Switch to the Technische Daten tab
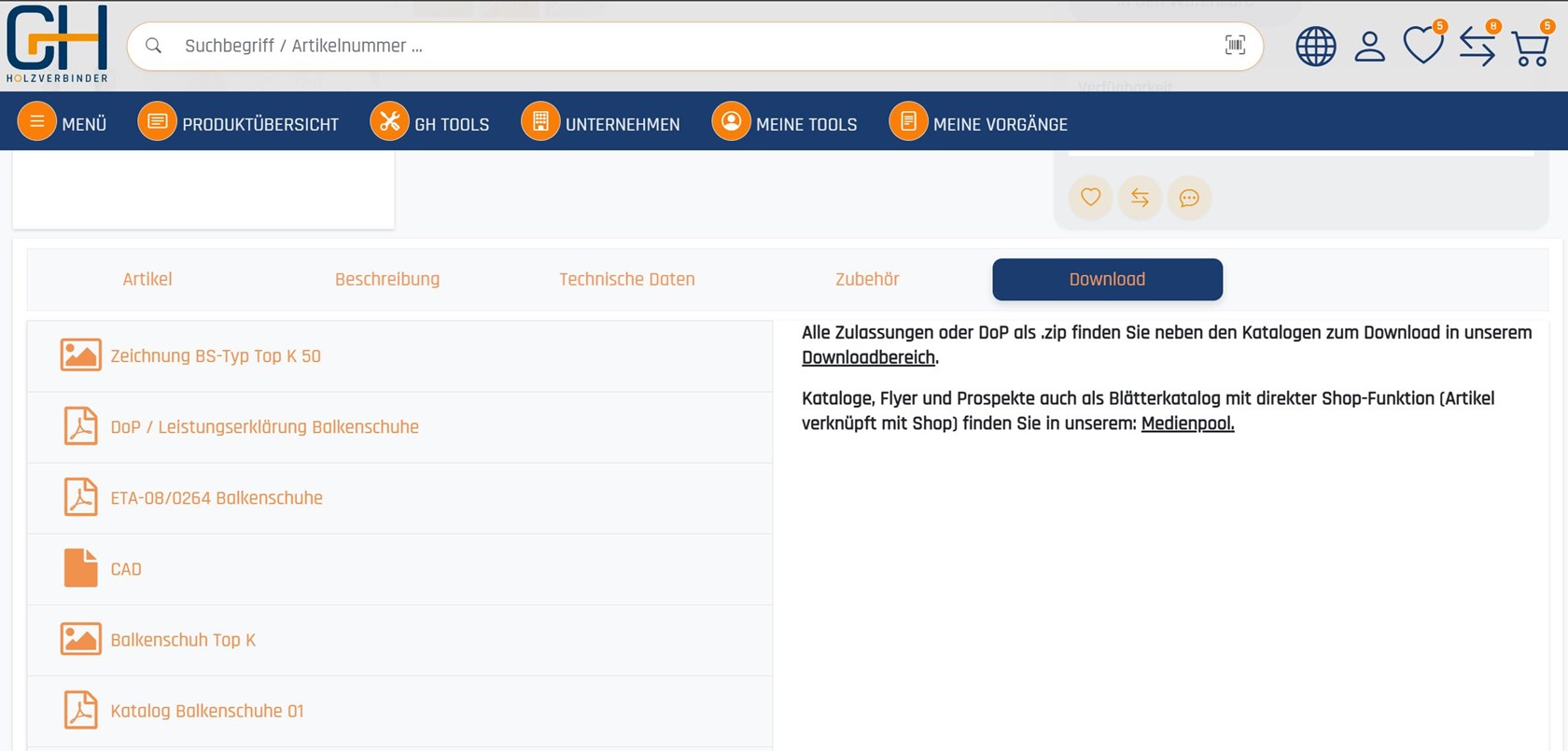The width and height of the screenshot is (1568, 751). point(626,279)
